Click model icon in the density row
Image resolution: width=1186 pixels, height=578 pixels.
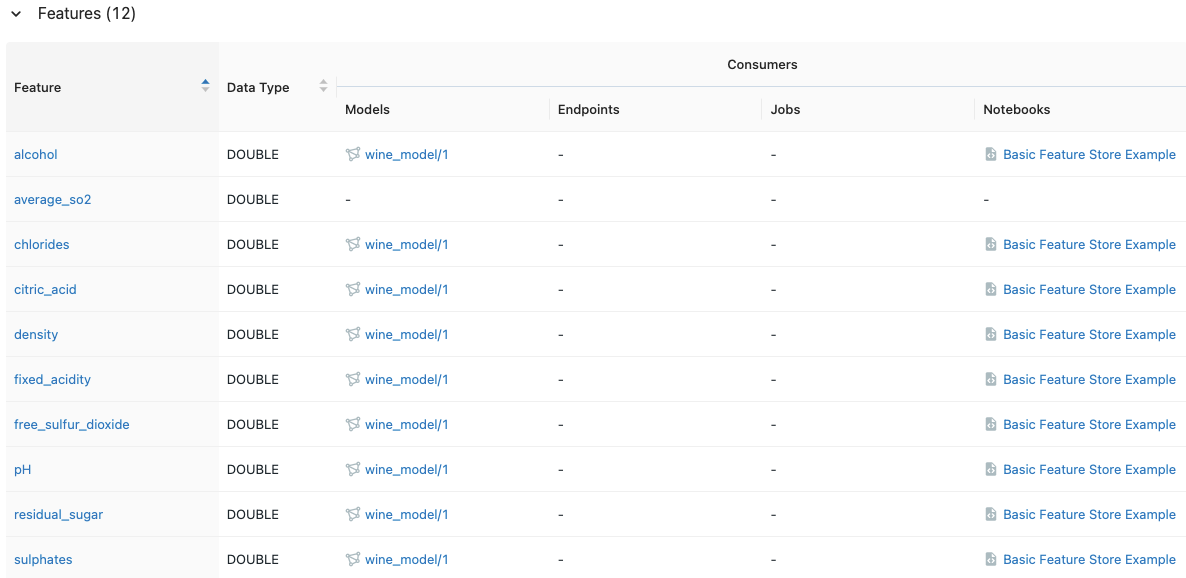(x=352, y=335)
